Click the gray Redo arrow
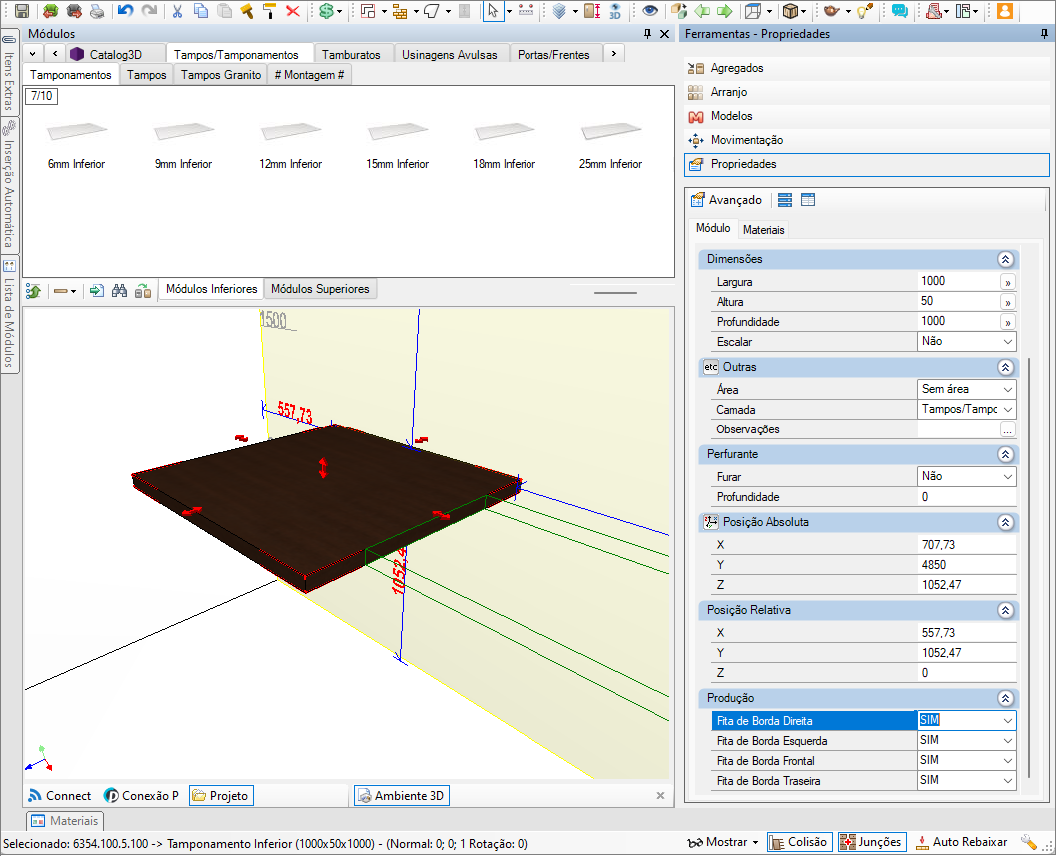 [x=149, y=11]
